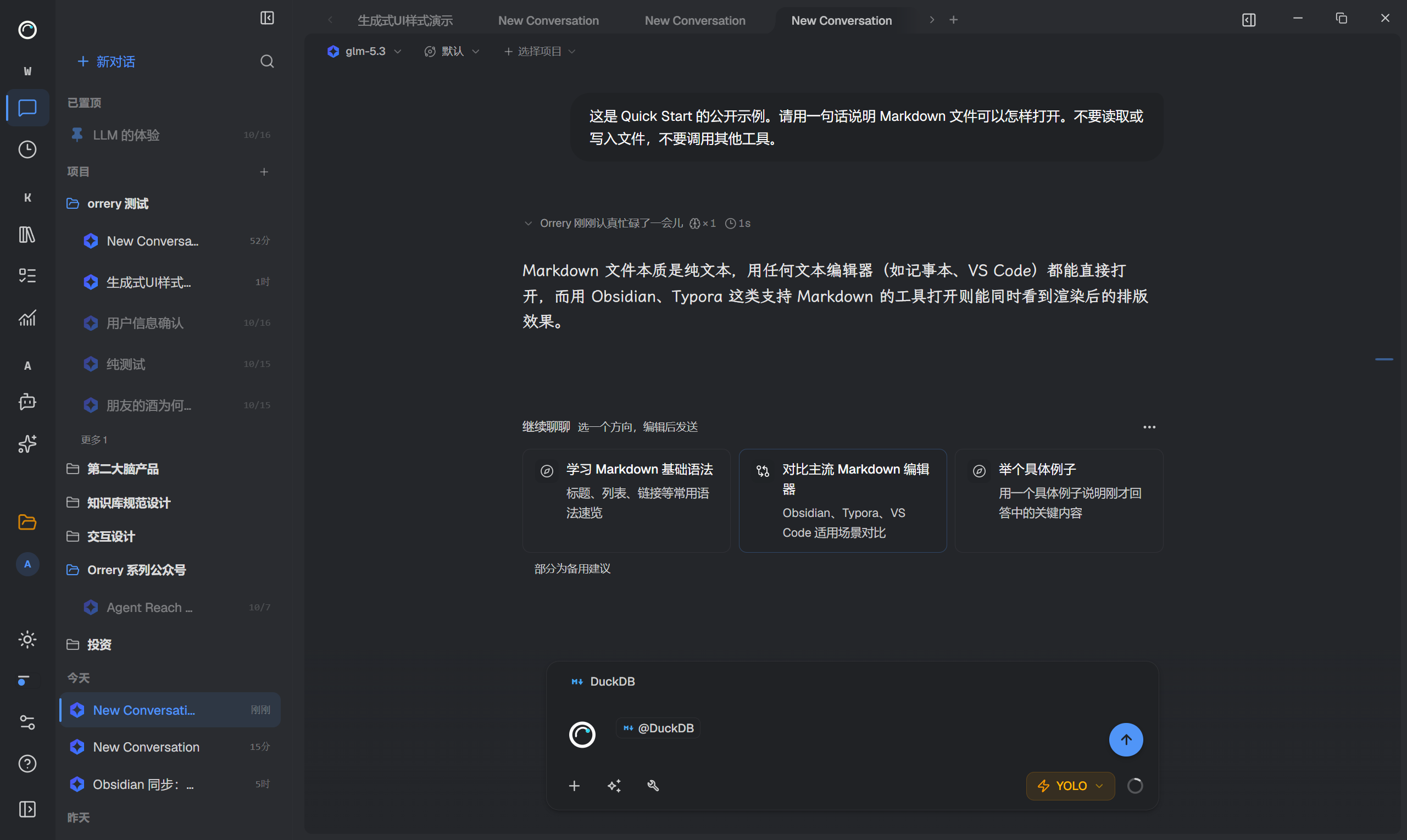Open the Obsidian 同步 conversation from today
Viewport: 1407px width, 840px height.
[170, 785]
